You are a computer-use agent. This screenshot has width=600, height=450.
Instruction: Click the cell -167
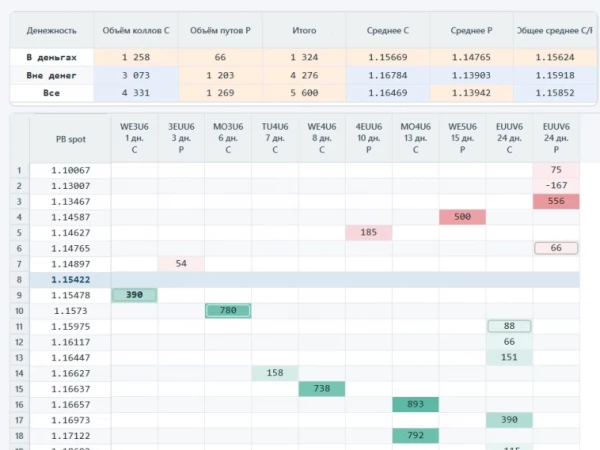pyautogui.click(x=556, y=186)
